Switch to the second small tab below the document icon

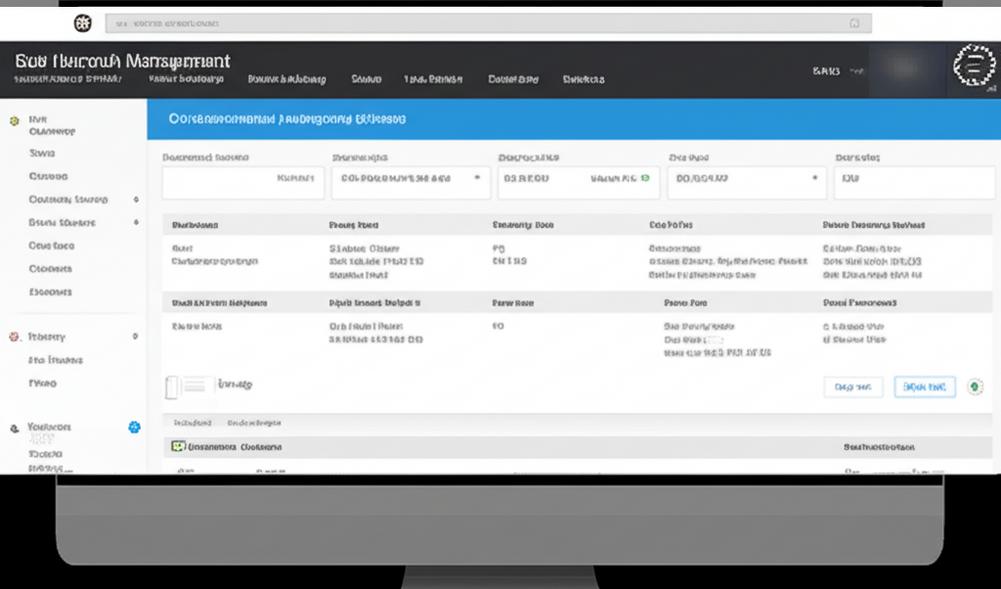254,423
